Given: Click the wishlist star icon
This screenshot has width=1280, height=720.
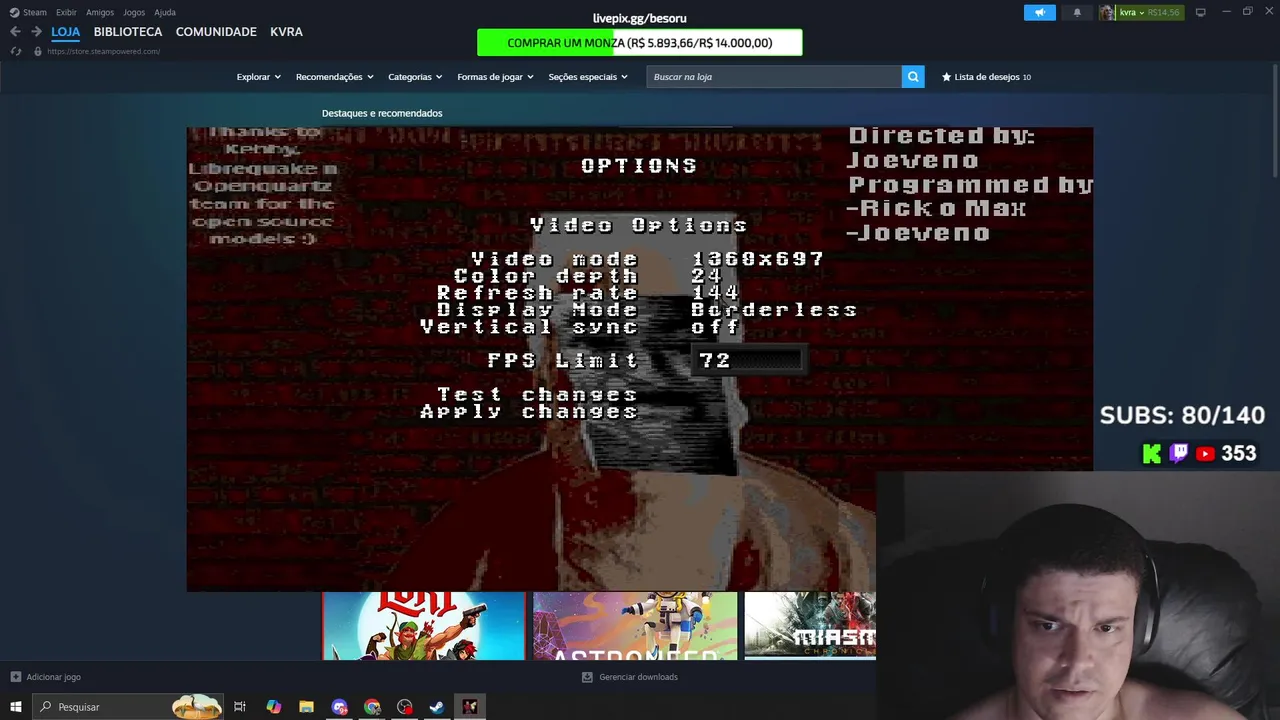Looking at the screenshot, I should coord(946,77).
